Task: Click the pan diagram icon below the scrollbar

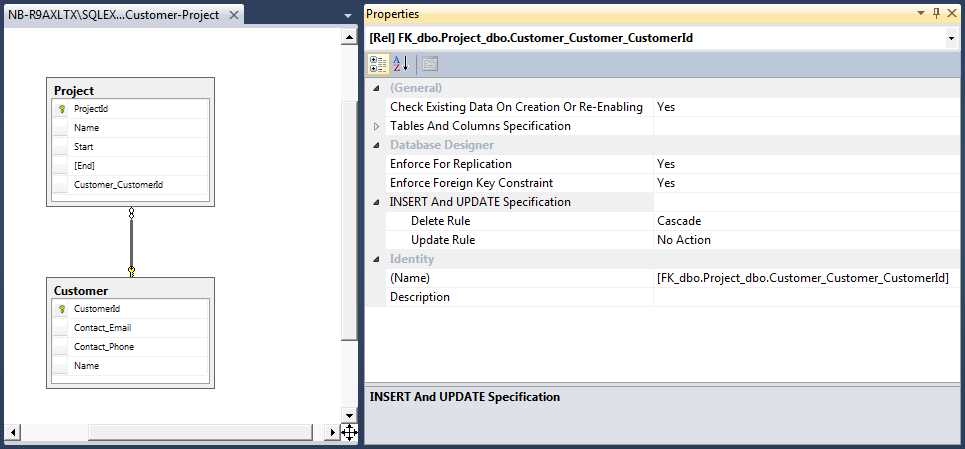Action: (349, 432)
